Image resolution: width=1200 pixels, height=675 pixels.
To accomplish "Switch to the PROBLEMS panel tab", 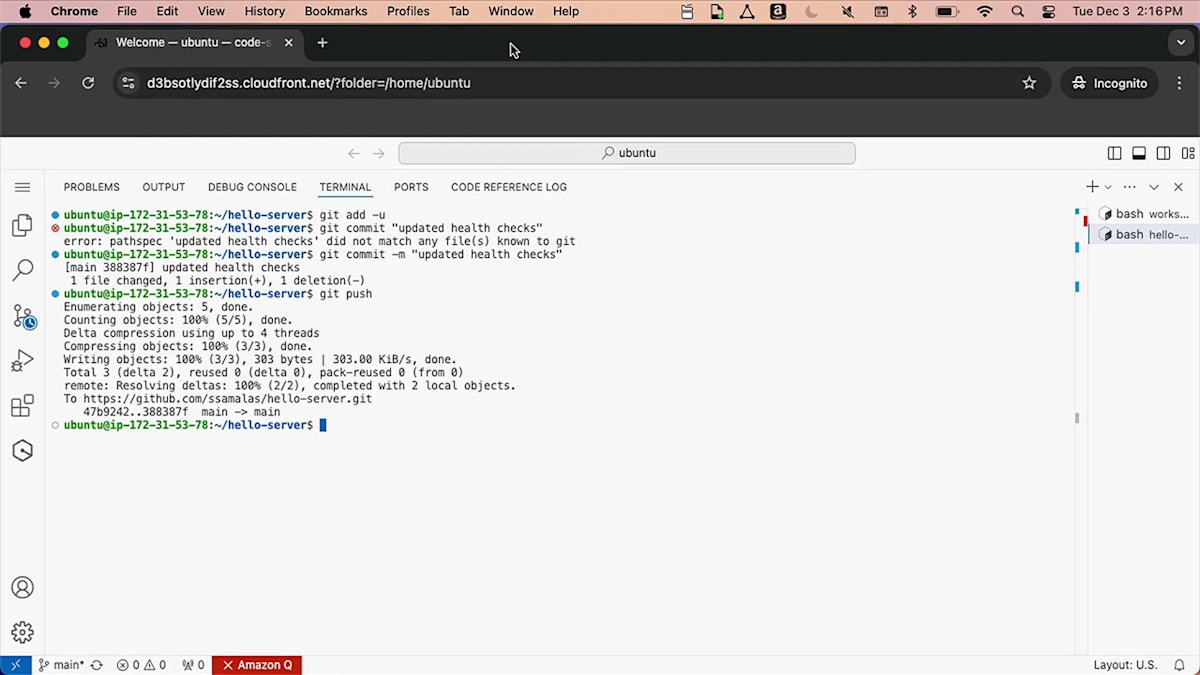I will pyautogui.click(x=91, y=187).
